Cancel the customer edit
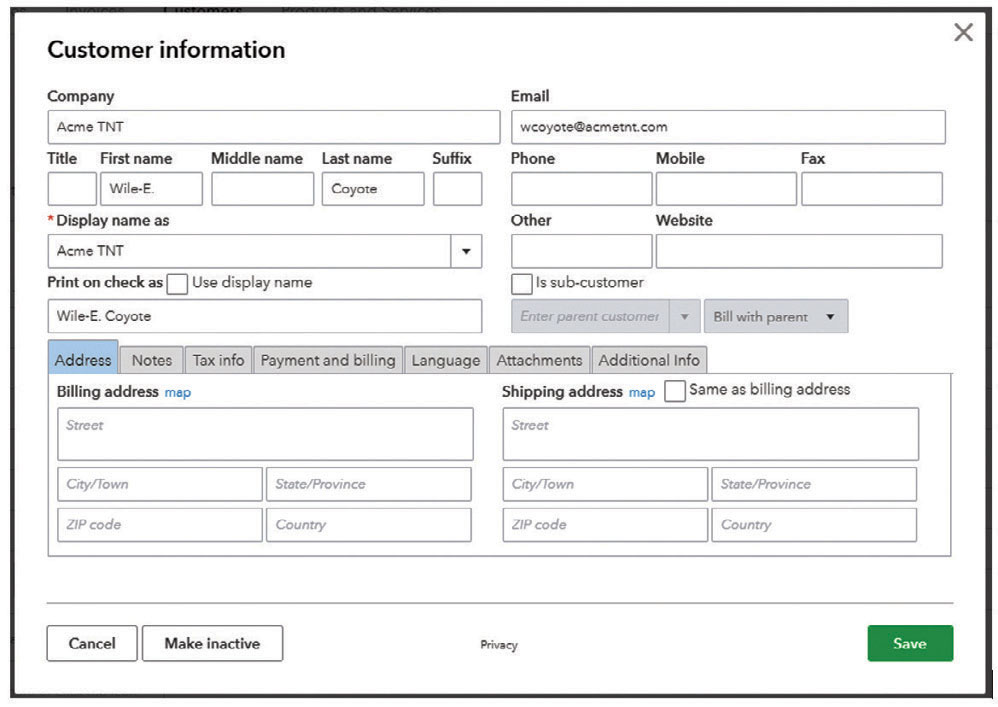 coord(92,644)
